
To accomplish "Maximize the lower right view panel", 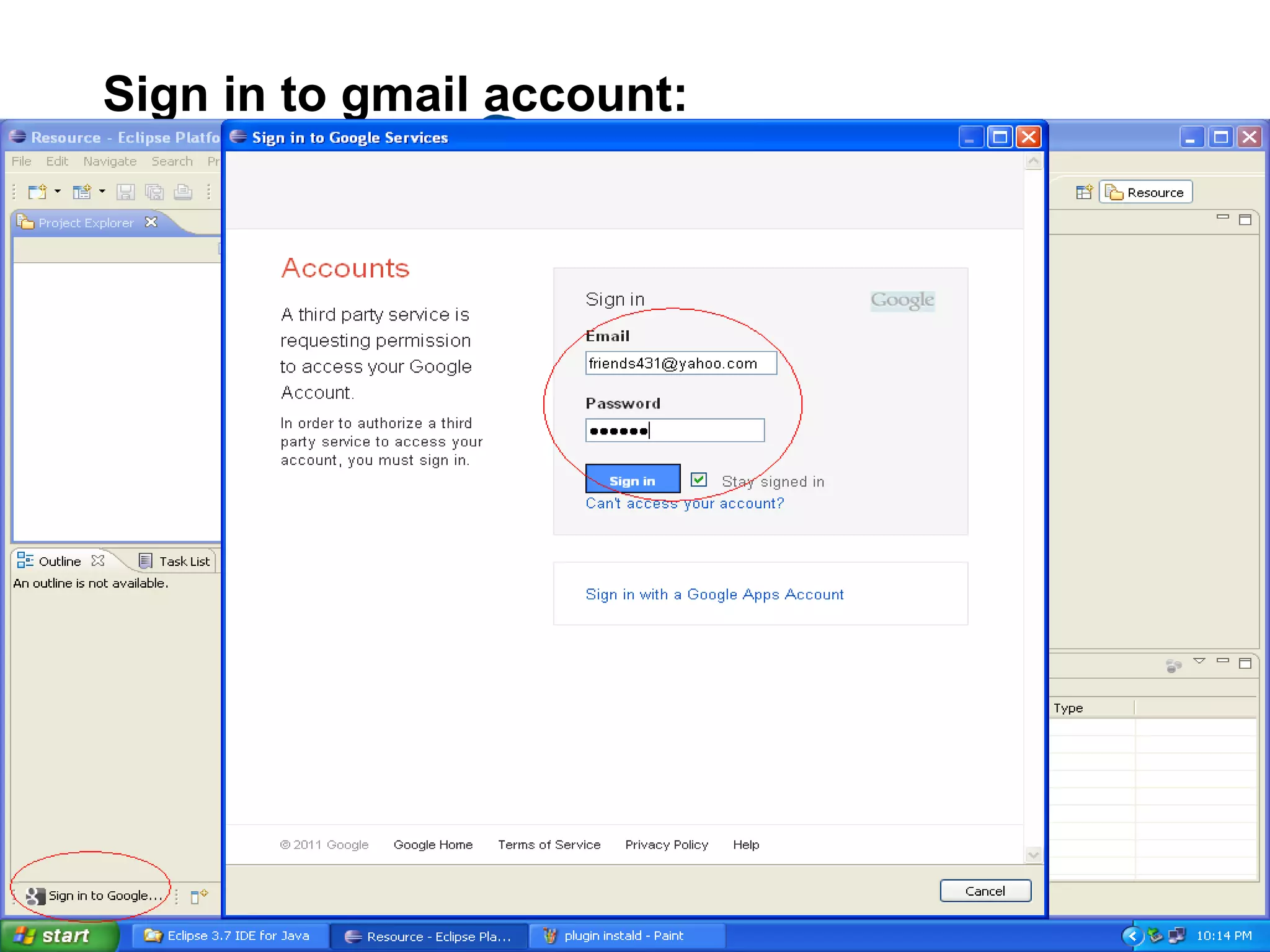I will pyautogui.click(x=1245, y=663).
